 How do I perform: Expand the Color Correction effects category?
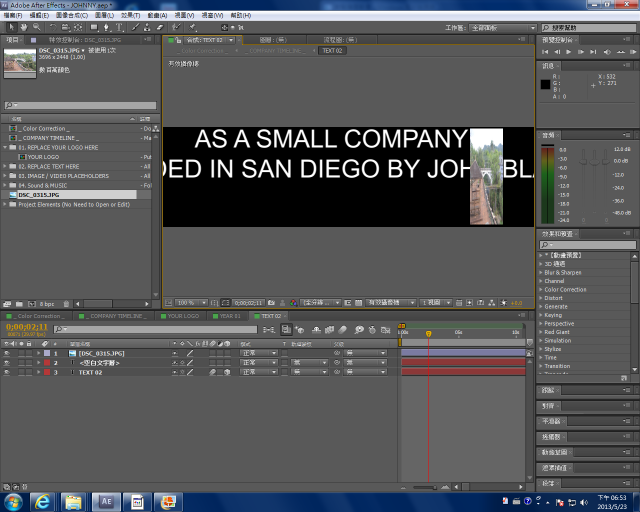tap(541, 289)
